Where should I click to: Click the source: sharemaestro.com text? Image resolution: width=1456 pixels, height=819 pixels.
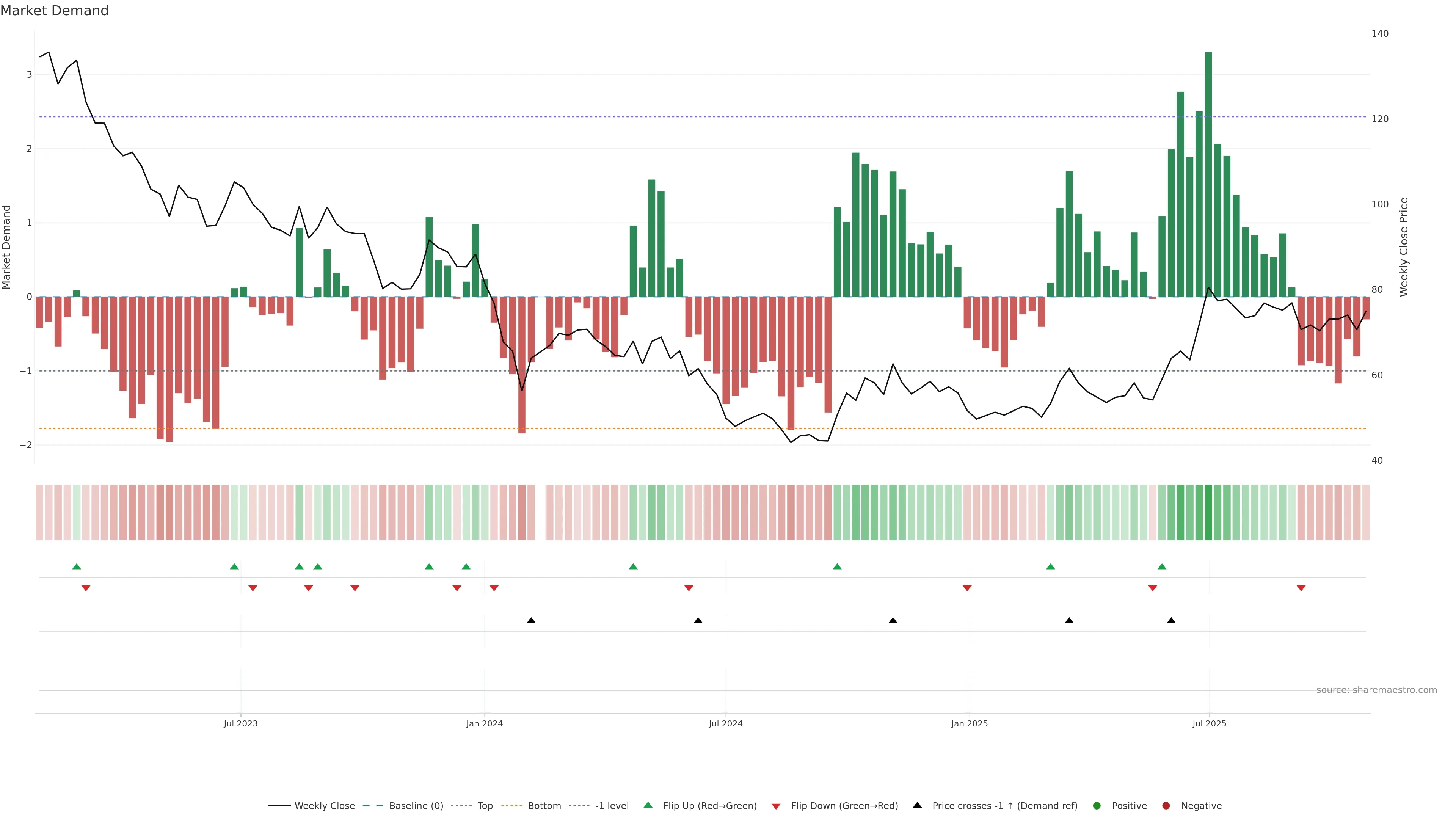pos(1376,690)
